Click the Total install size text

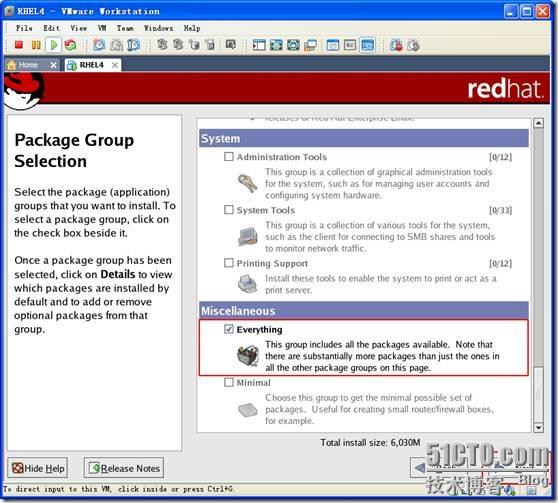click(370, 442)
